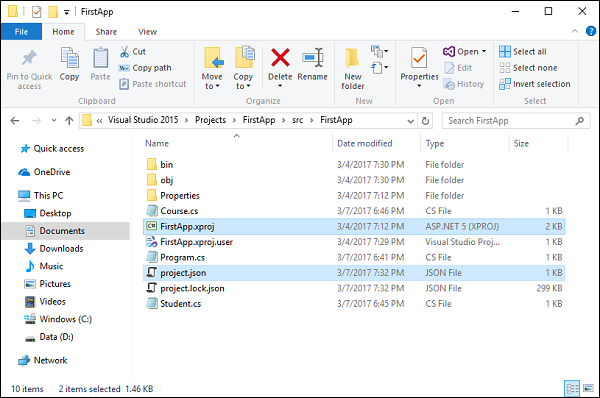Screen dimensions: 600x398
Task: Expand the address bar history dropdown
Action: tap(411, 121)
